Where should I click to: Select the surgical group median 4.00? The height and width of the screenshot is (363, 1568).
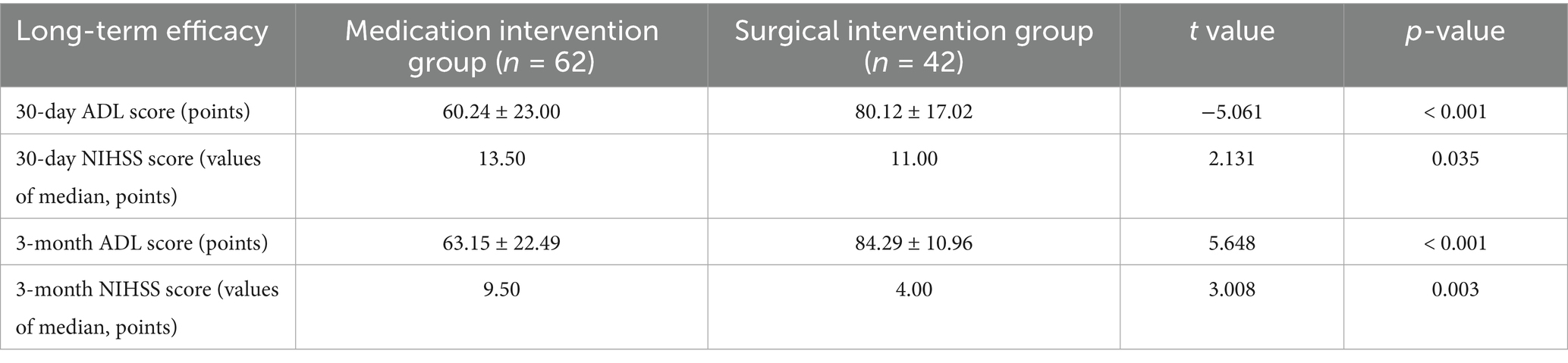tap(913, 289)
